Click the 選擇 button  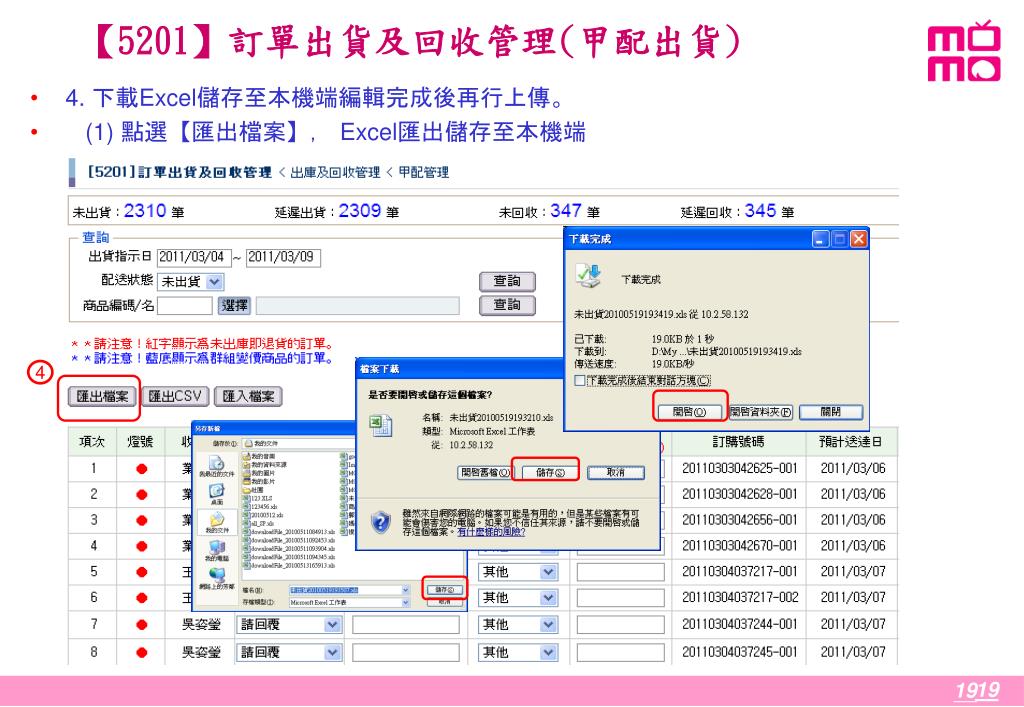point(234,305)
